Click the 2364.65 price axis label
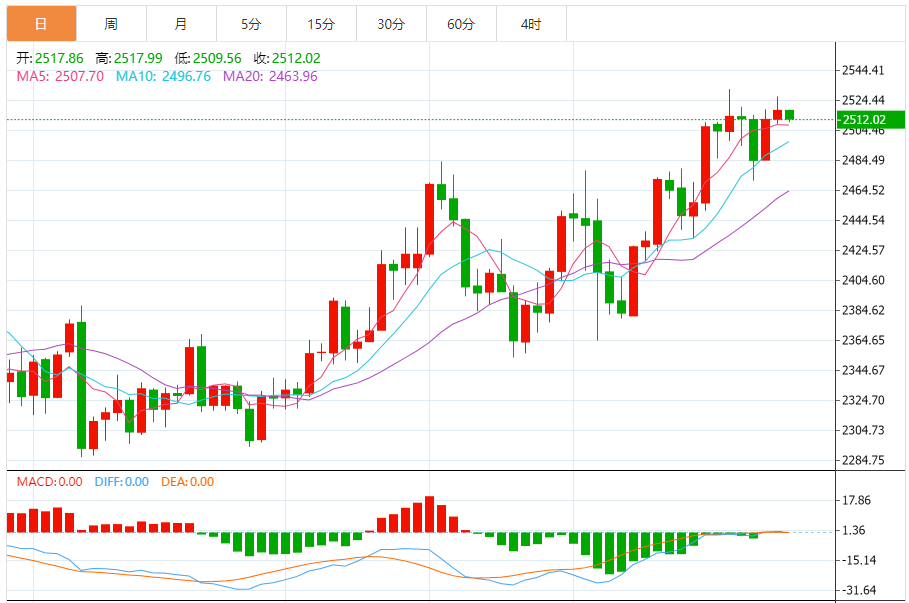The width and height of the screenshot is (909, 603). pyautogui.click(x=863, y=340)
